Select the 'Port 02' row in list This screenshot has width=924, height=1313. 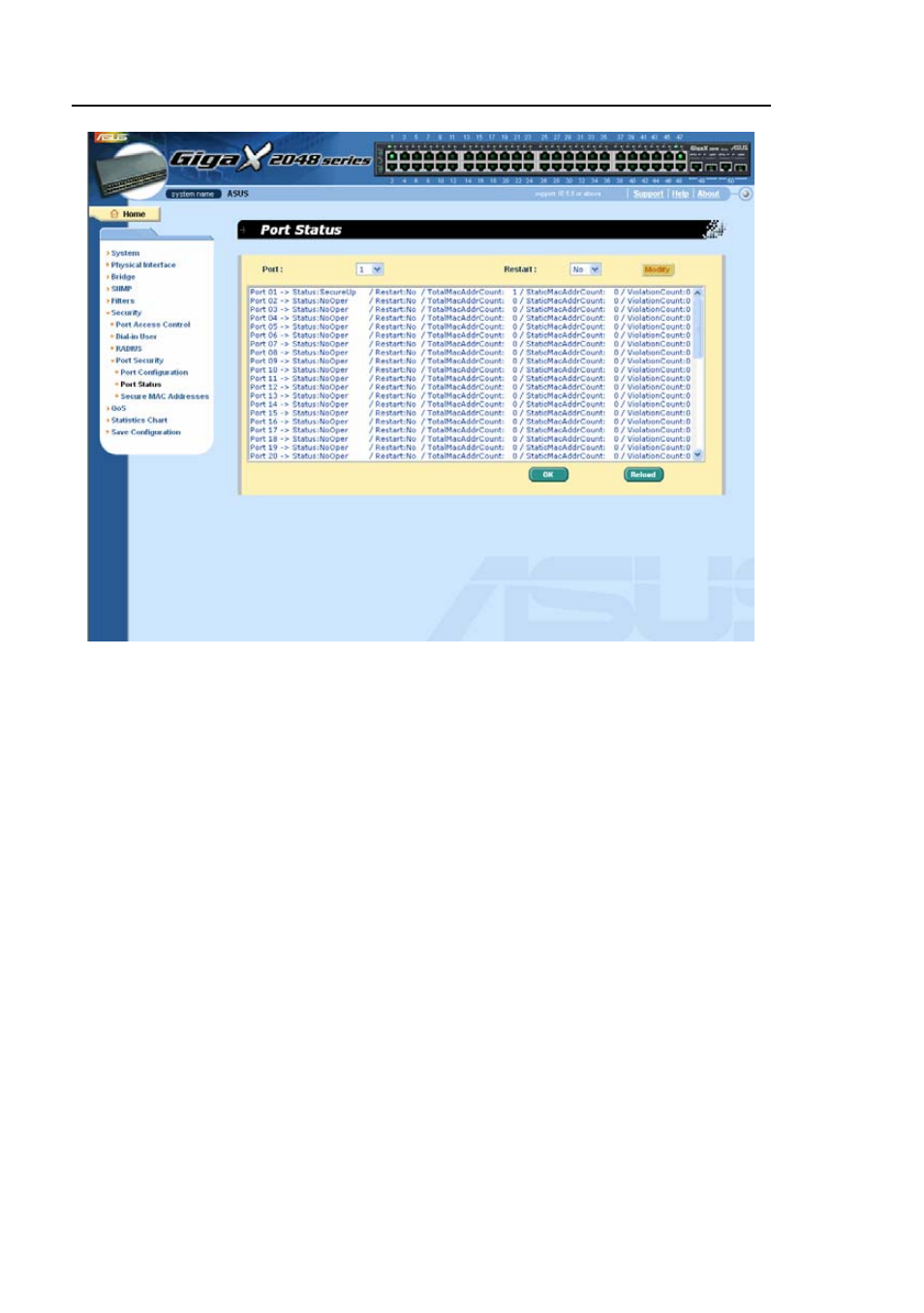tap(471, 300)
